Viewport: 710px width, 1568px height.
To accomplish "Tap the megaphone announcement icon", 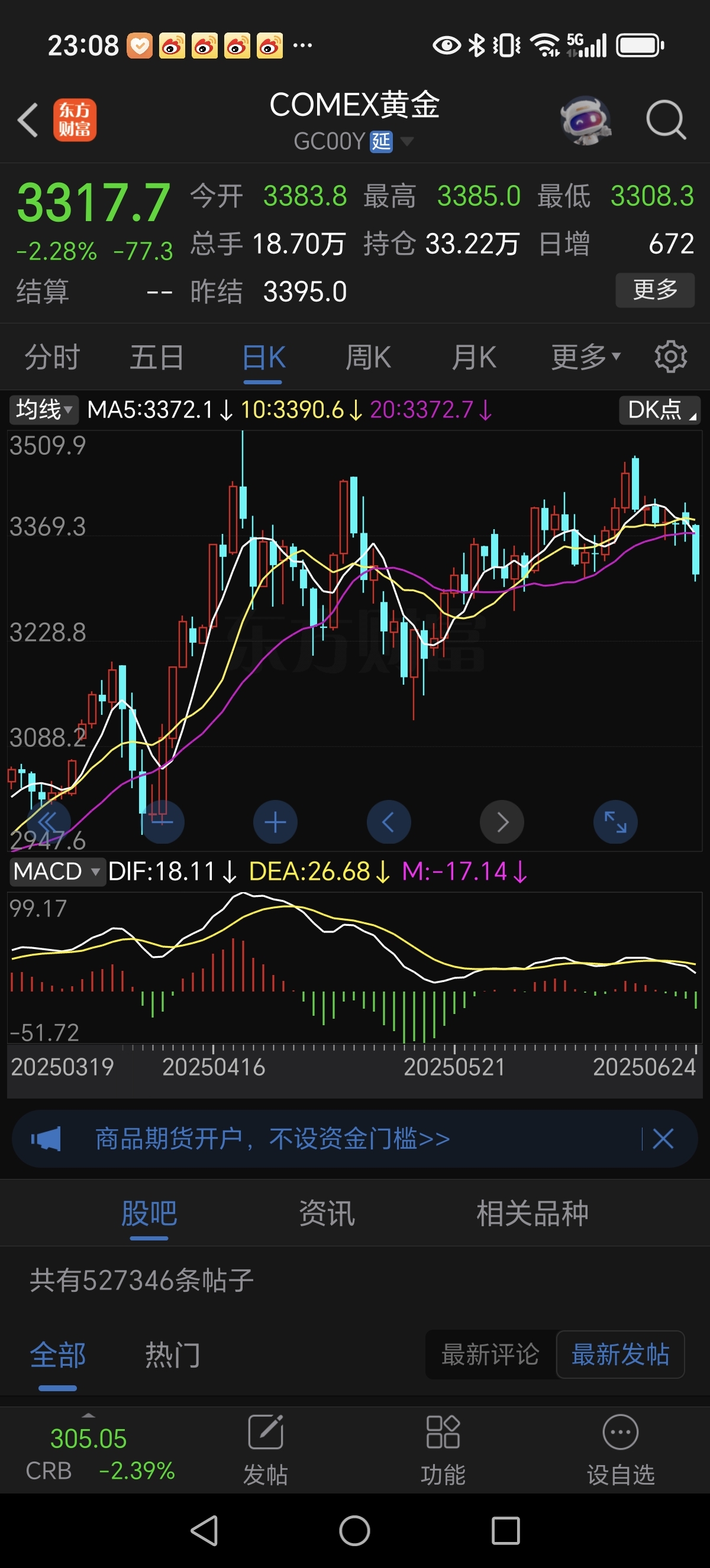I will click(46, 1138).
